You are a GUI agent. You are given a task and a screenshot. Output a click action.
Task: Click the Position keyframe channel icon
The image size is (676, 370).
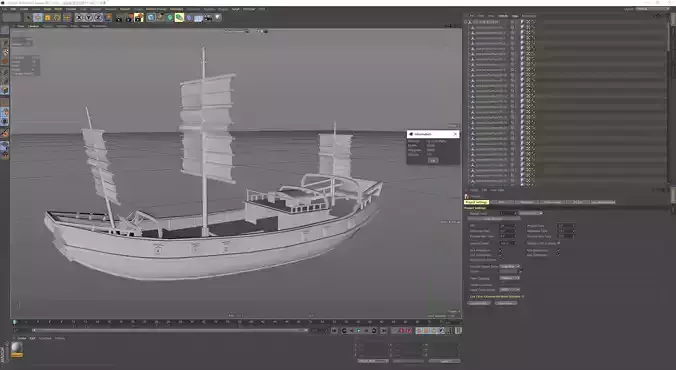pyautogui.click(x=419, y=331)
